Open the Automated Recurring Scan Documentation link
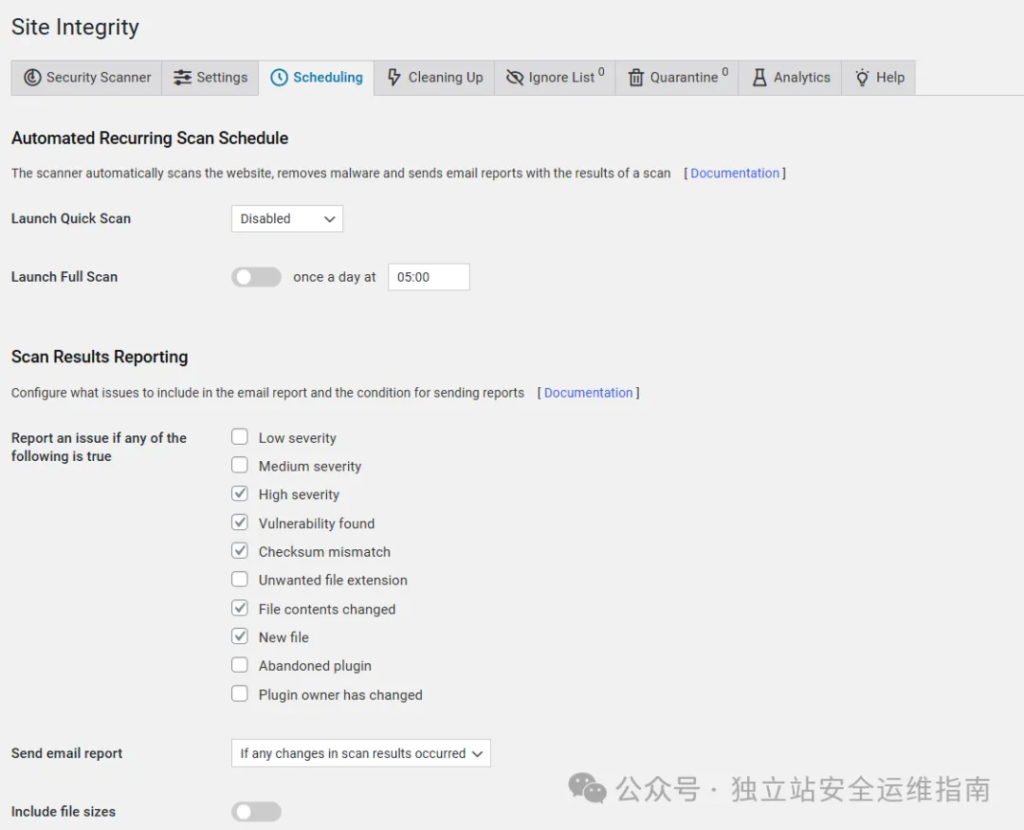The image size is (1024, 830). [x=735, y=173]
